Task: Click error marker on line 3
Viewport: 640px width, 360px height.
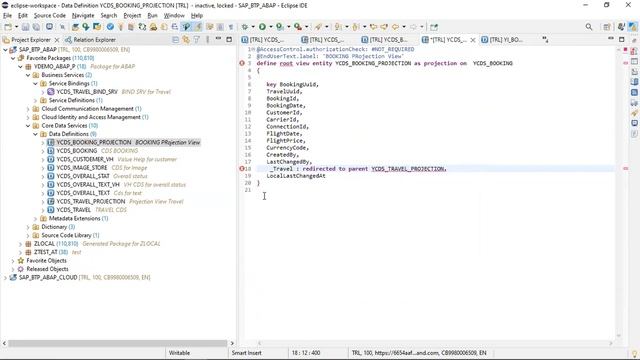Action: (242, 63)
